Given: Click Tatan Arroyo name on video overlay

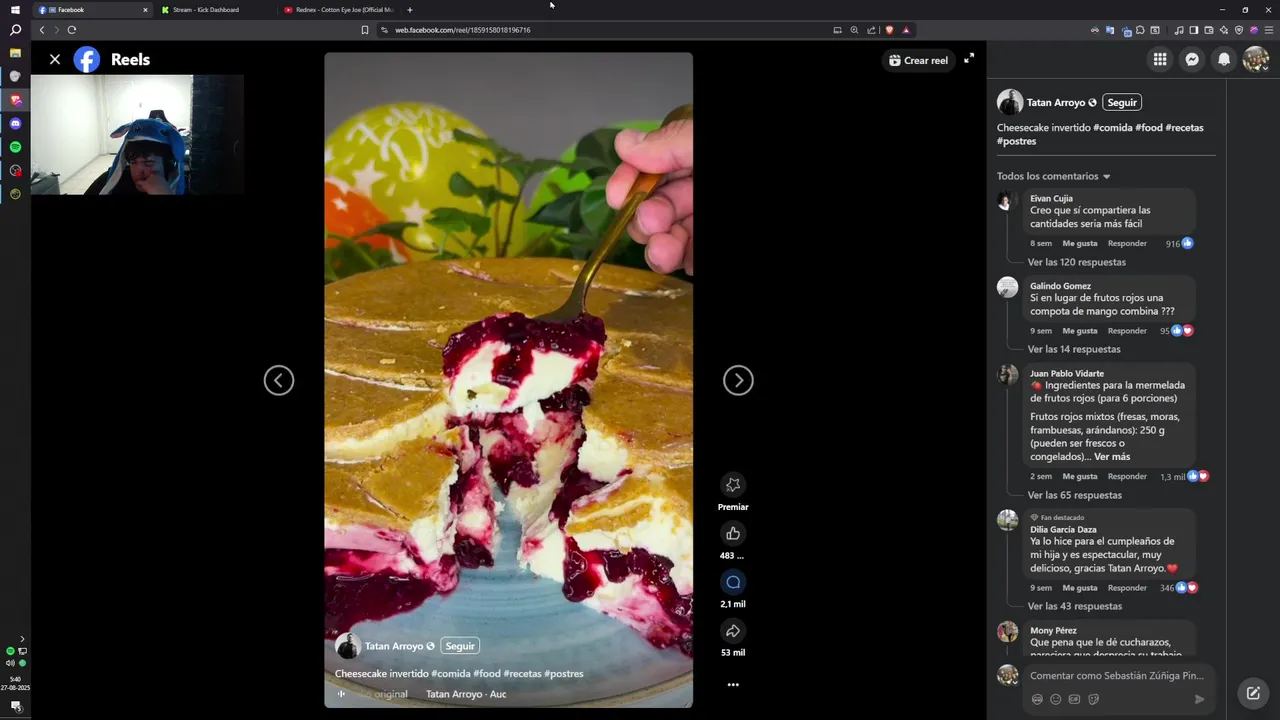Looking at the screenshot, I should 394,646.
